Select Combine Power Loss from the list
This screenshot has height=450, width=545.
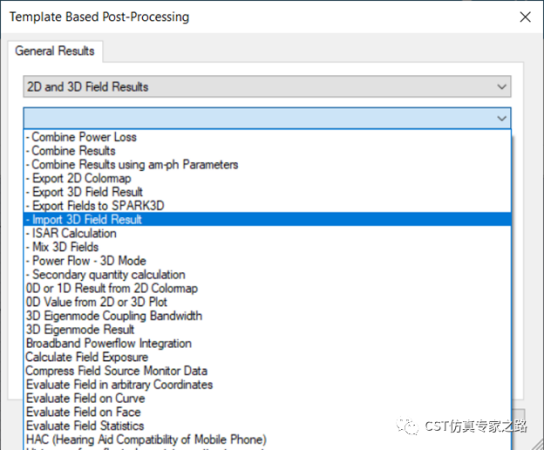(x=267, y=137)
